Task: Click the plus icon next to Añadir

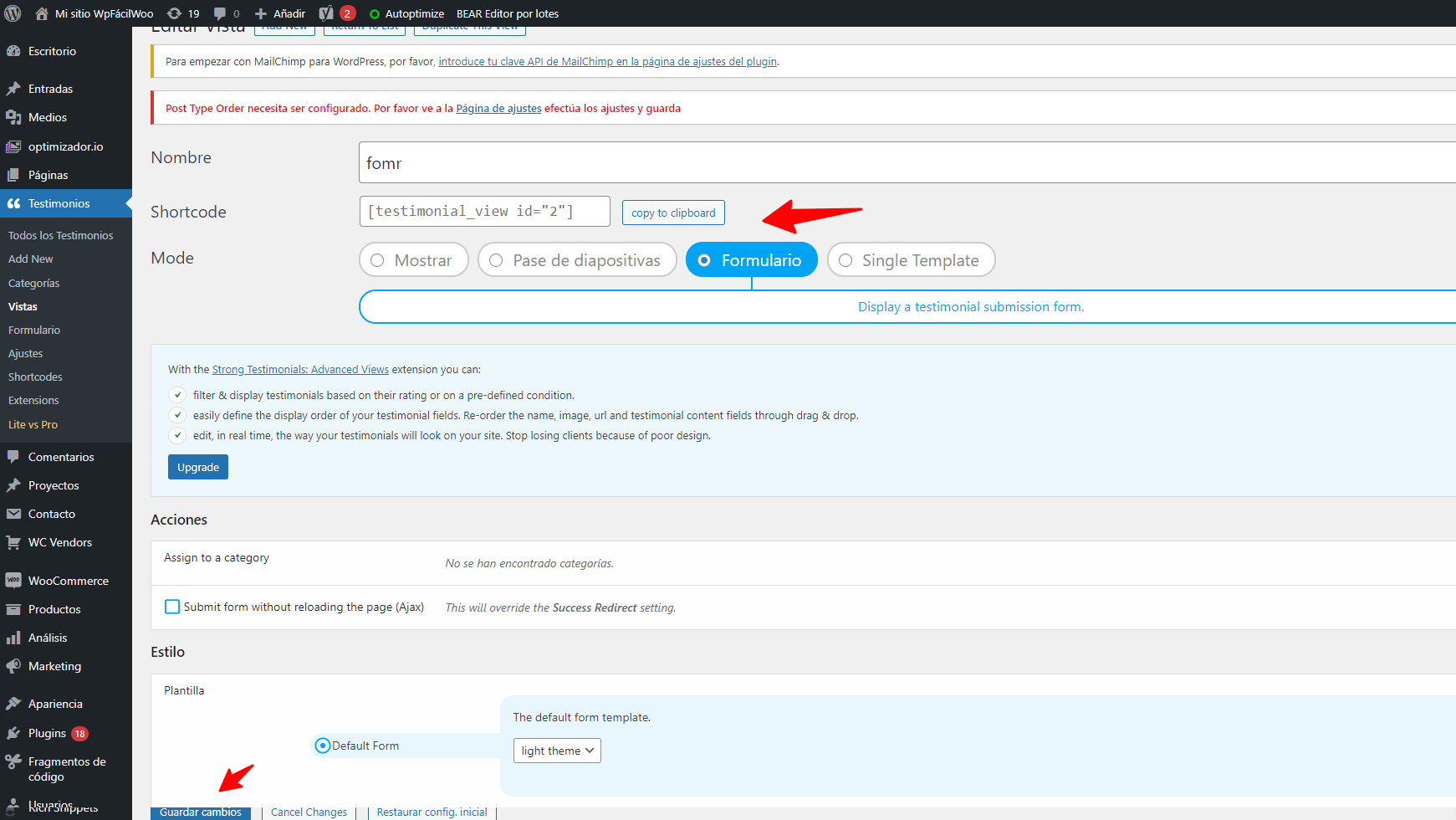Action: tap(261, 13)
